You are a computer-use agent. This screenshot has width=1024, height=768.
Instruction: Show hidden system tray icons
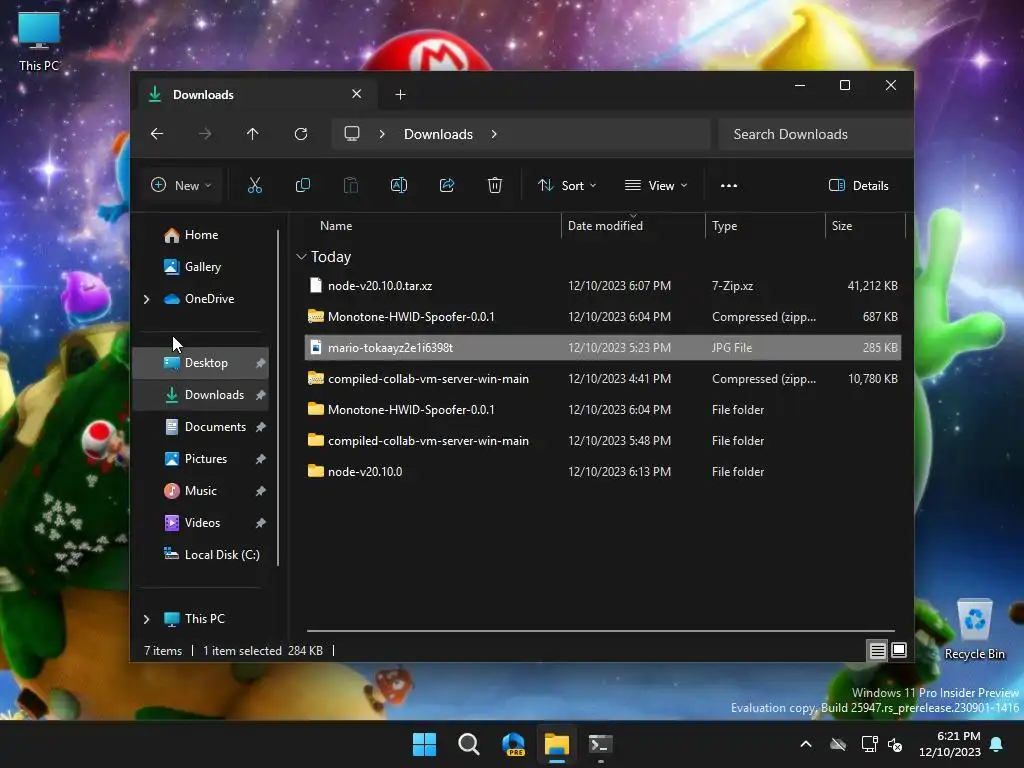click(806, 744)
